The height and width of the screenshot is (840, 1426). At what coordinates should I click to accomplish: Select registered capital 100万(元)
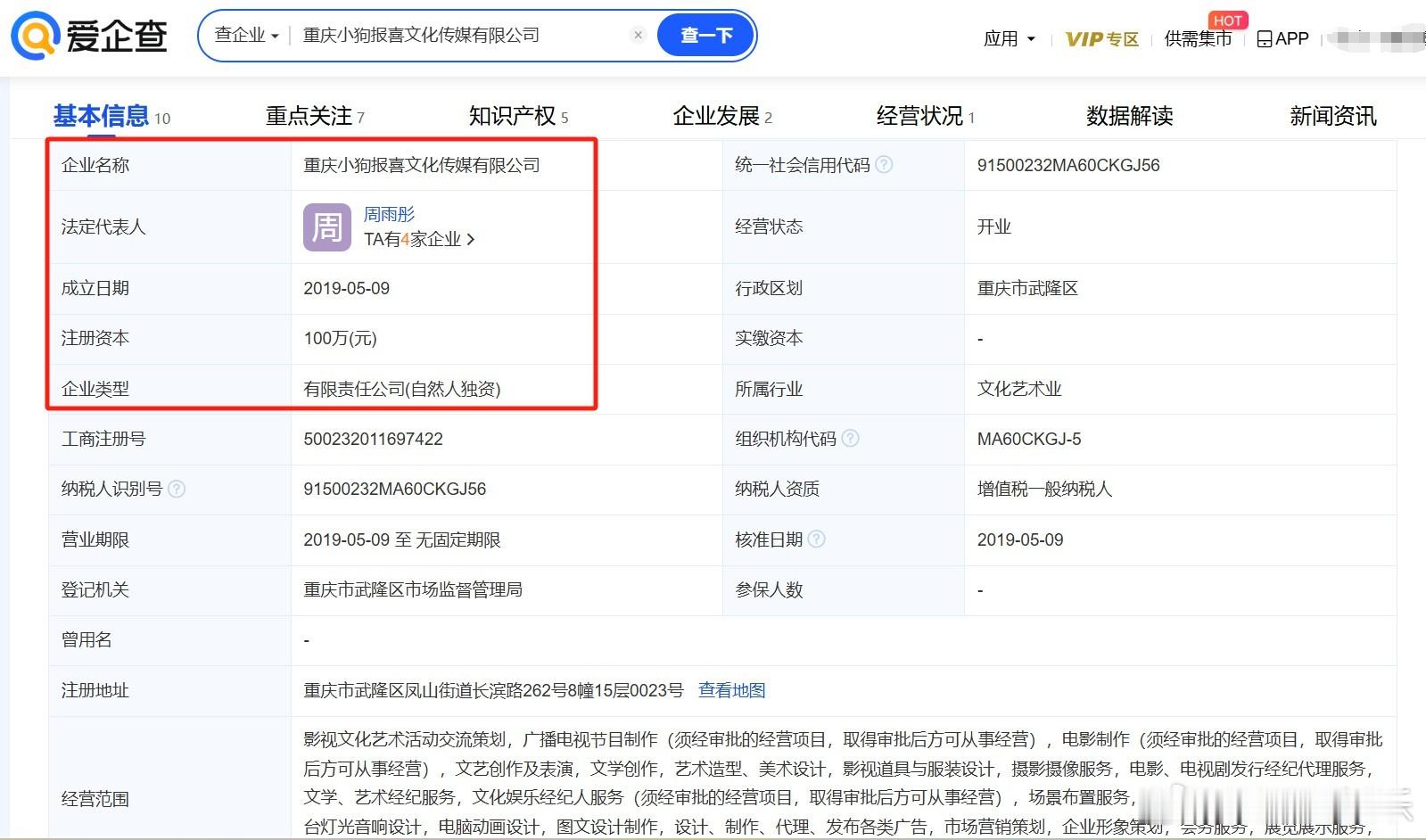[x=340, y=338]
